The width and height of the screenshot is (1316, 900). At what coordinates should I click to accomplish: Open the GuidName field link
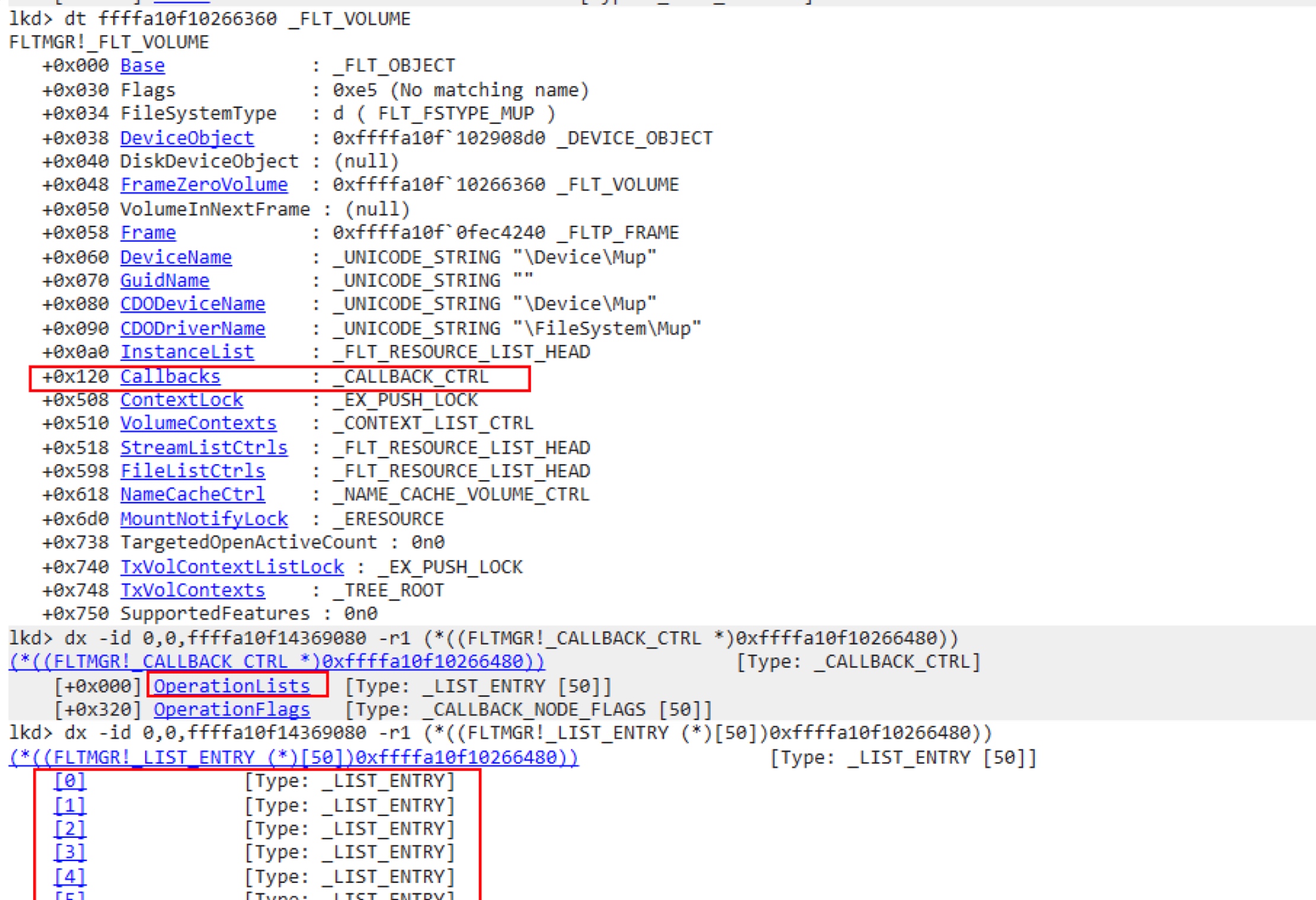click(165, 280)
